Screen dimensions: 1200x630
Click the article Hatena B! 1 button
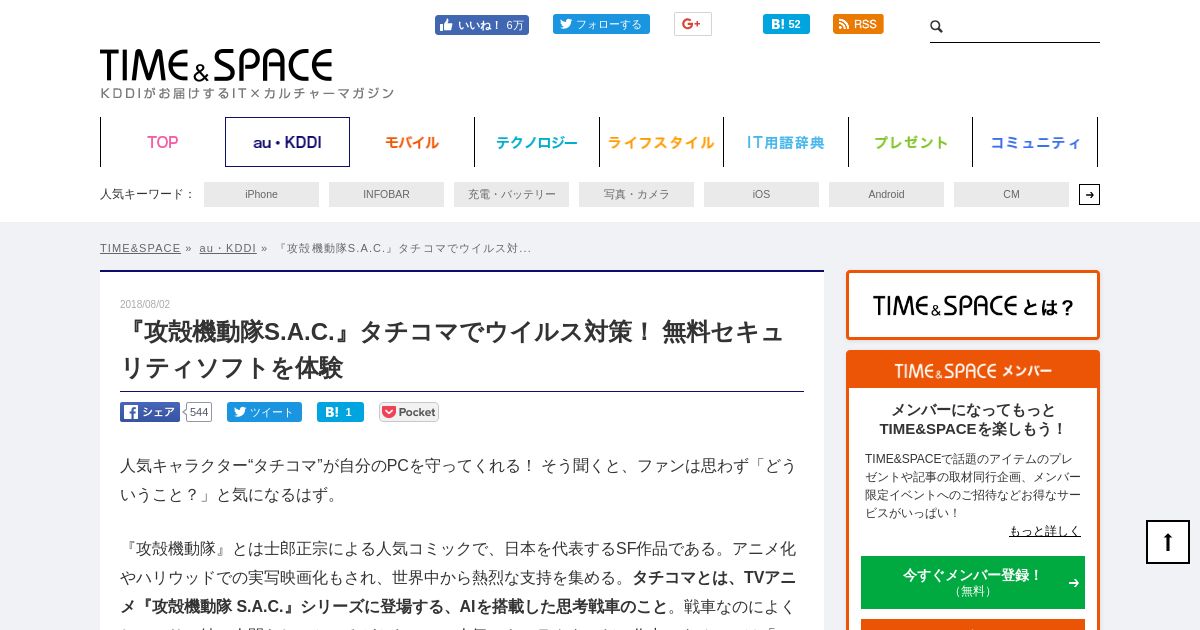(x=340, y=412)
